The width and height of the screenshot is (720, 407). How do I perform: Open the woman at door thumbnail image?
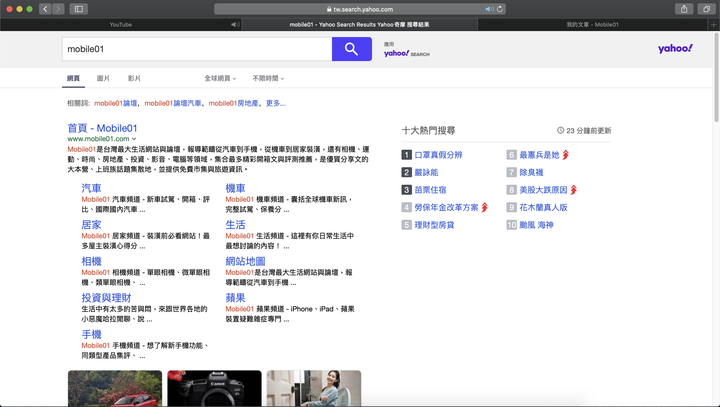coord(314,388)
